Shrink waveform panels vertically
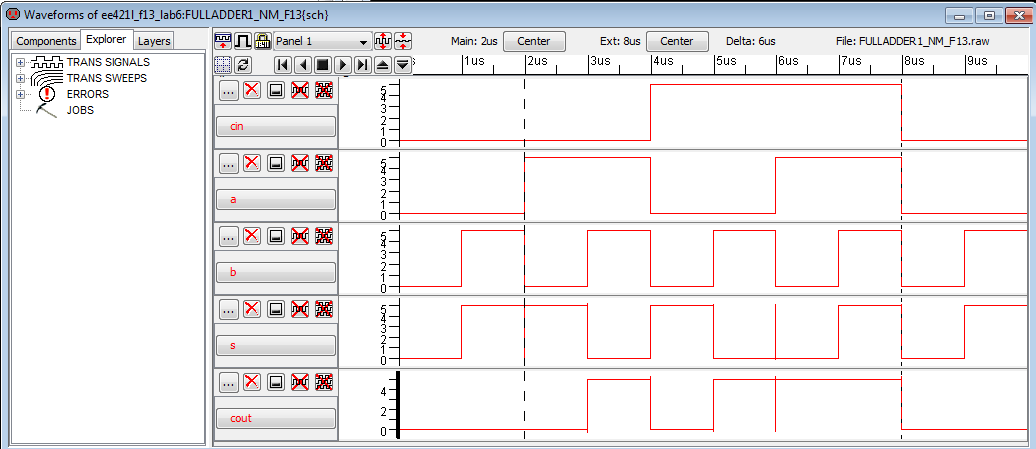 point(404,41)
